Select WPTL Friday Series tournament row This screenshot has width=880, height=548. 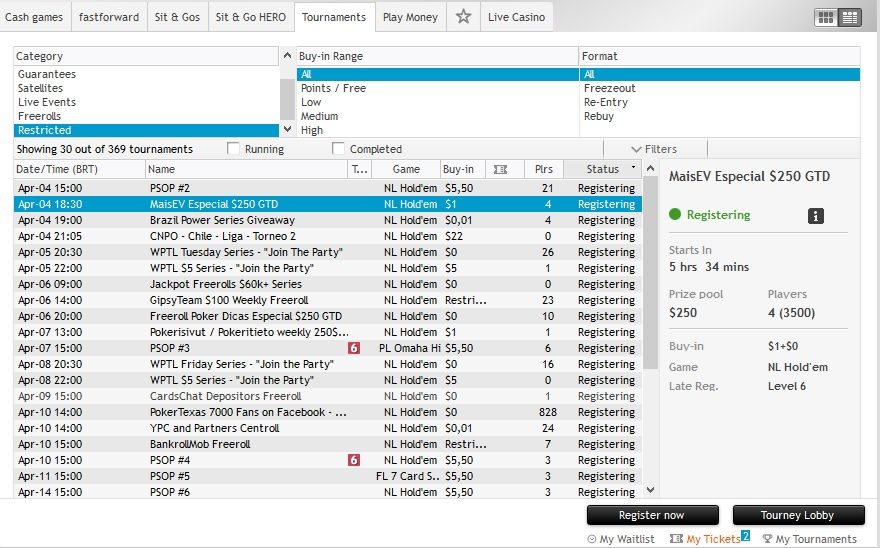coord(328,364)
